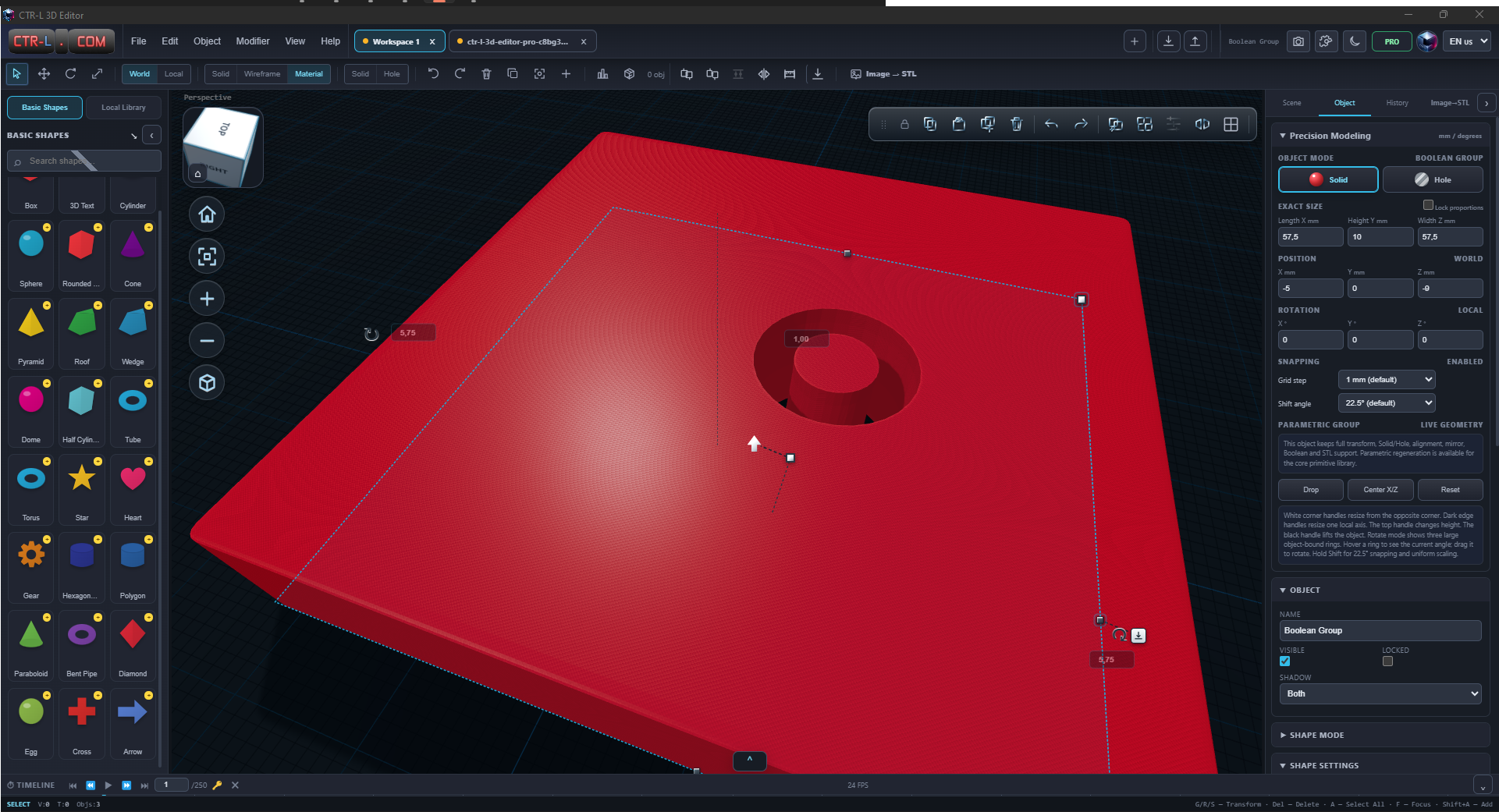1499x812 pixels.
Task: Click the cube view-mode button in the viewport
Action: pyautogui.click(x=207, y=383)
